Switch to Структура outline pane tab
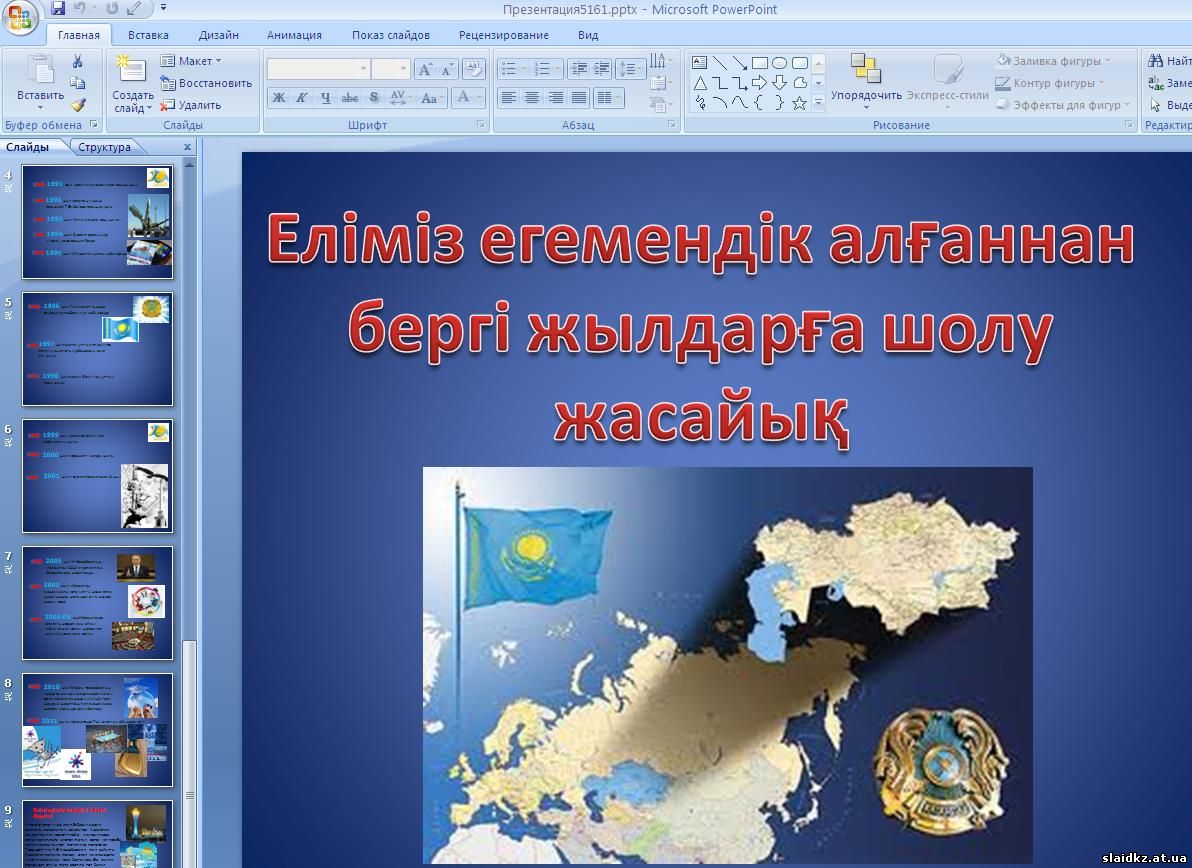This screenshot has width=1192, height=868. pos(104,147)
